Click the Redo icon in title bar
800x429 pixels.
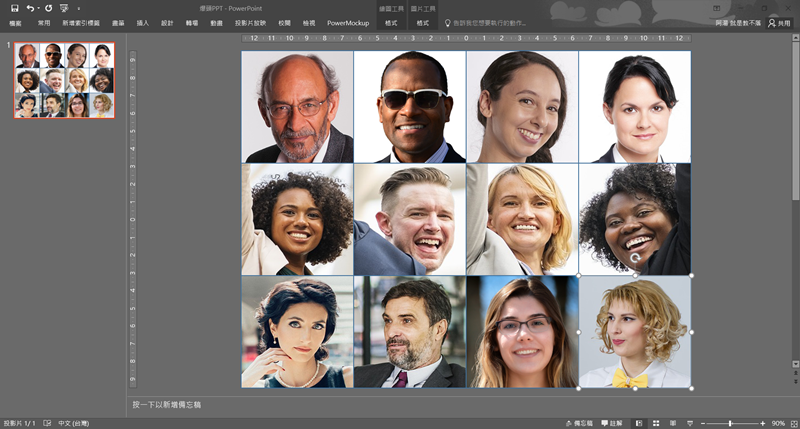48,8
